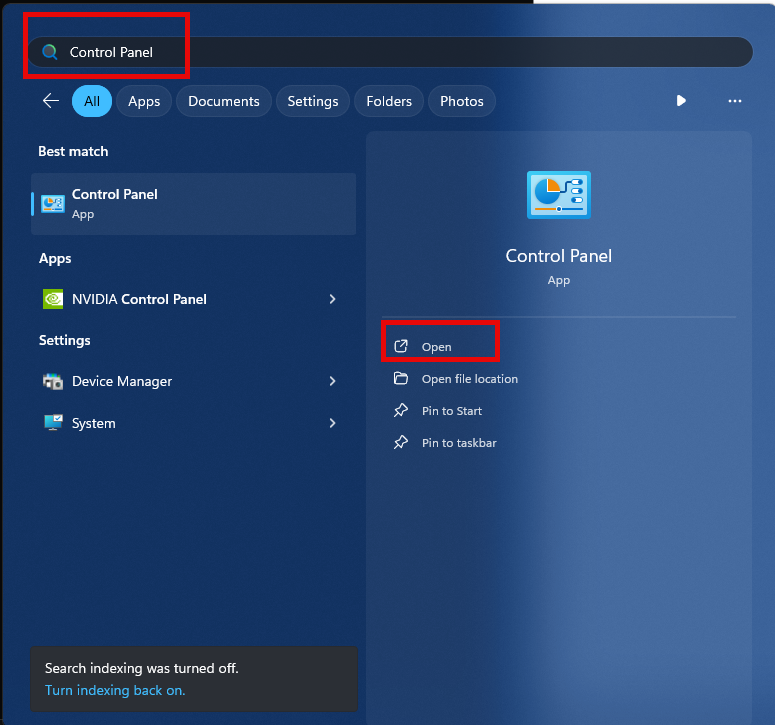775x725 pixels.
Task: Click into the Control Panel search field
Action: (x=400, y=52)
